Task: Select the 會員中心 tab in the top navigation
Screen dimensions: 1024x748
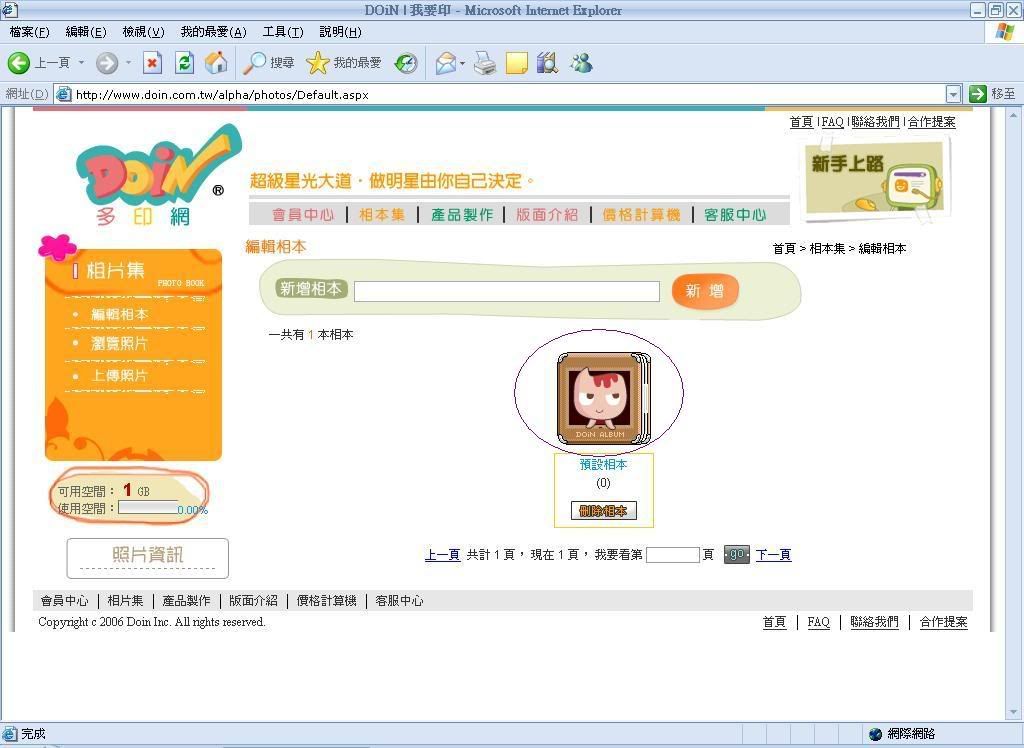Action: click(303, 215)
